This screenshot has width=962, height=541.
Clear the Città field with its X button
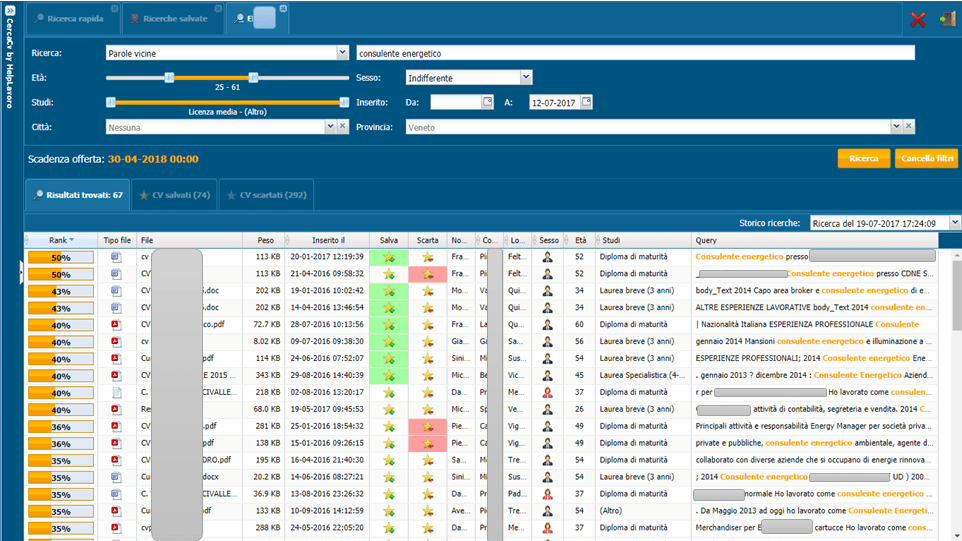tap(343, 127)
